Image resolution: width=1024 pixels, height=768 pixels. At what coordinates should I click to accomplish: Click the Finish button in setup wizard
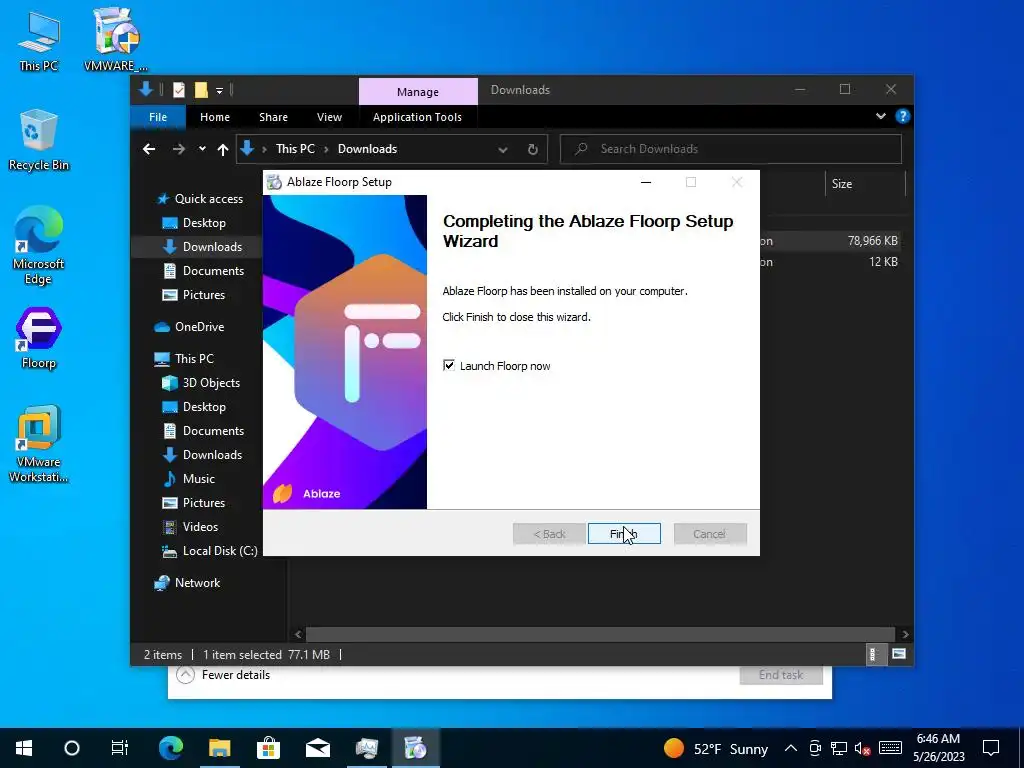coord(624,534)
